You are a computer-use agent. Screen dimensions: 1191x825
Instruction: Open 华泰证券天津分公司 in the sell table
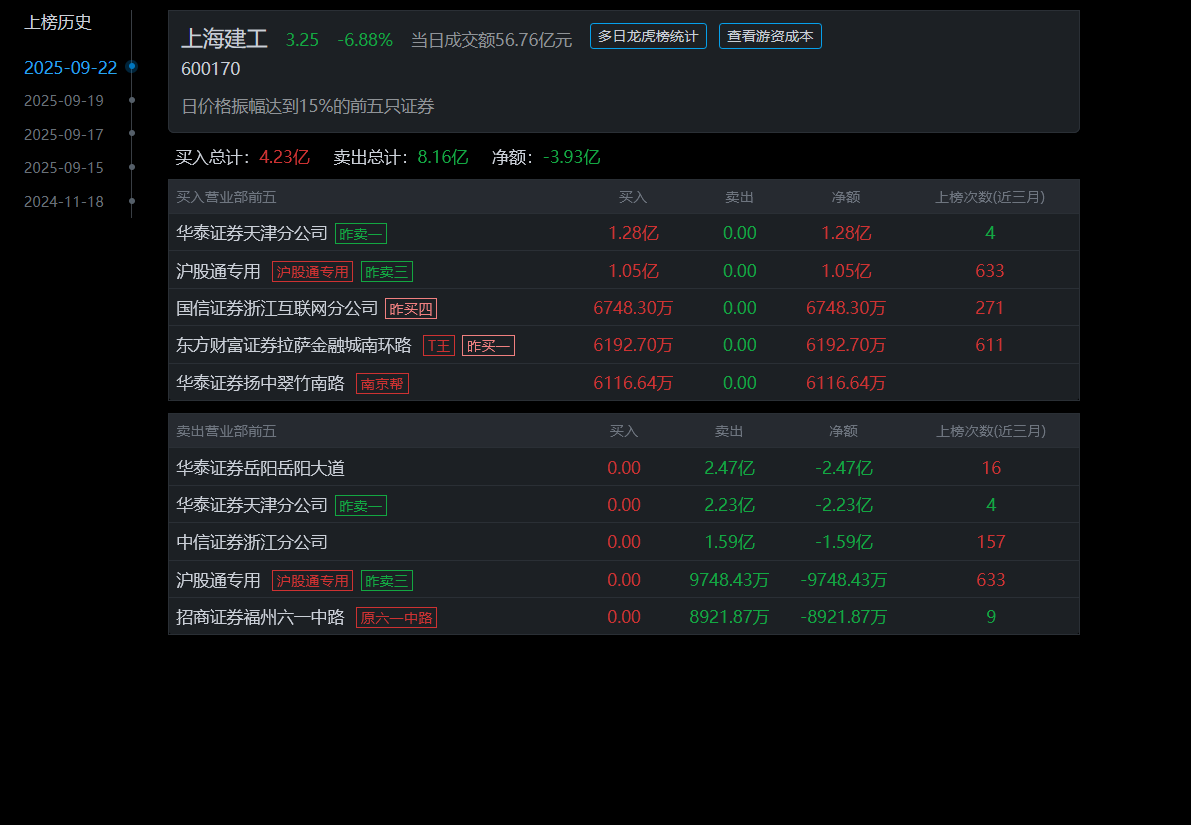pyautogui.click(x=251, y=505)
